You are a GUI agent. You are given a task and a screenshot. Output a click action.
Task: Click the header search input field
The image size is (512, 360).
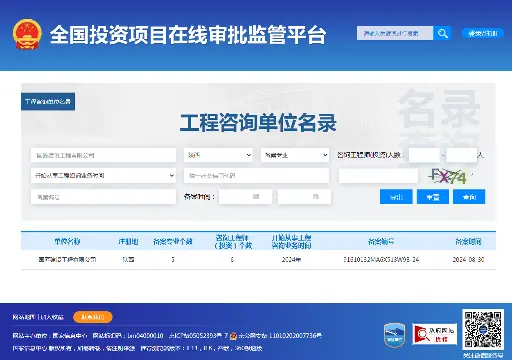(x=395, y=33)
